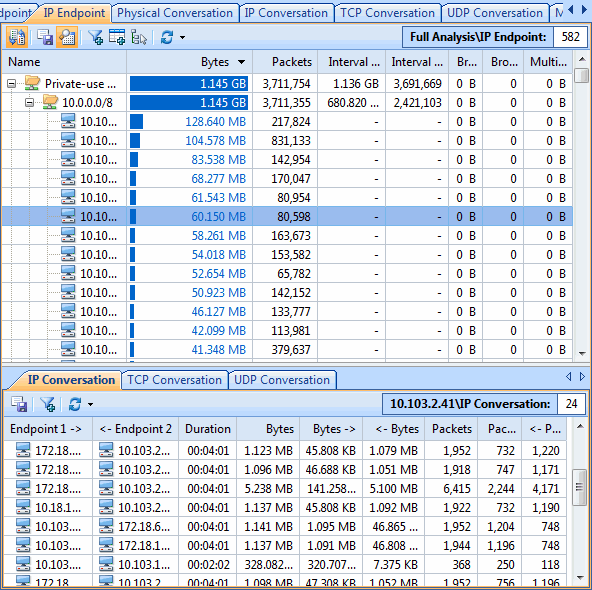Click the save/export icon in the top toolbar
Screen dimensions: 592x590
[x=45, y=37]
